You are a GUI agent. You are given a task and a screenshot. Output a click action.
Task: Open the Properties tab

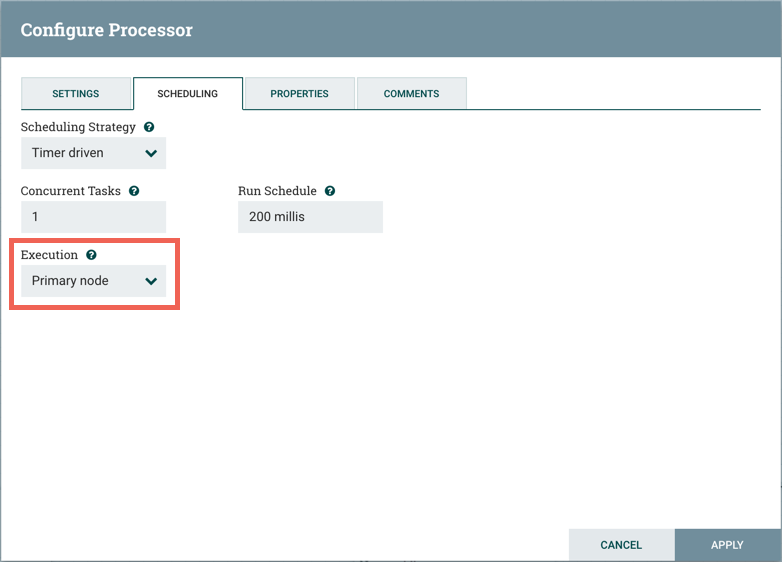(x=299, y=93)
